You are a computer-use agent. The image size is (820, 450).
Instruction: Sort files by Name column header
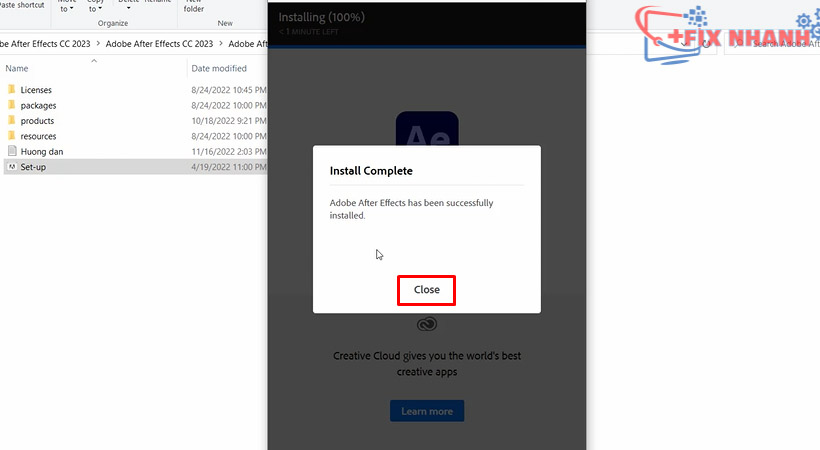[17, 69]
